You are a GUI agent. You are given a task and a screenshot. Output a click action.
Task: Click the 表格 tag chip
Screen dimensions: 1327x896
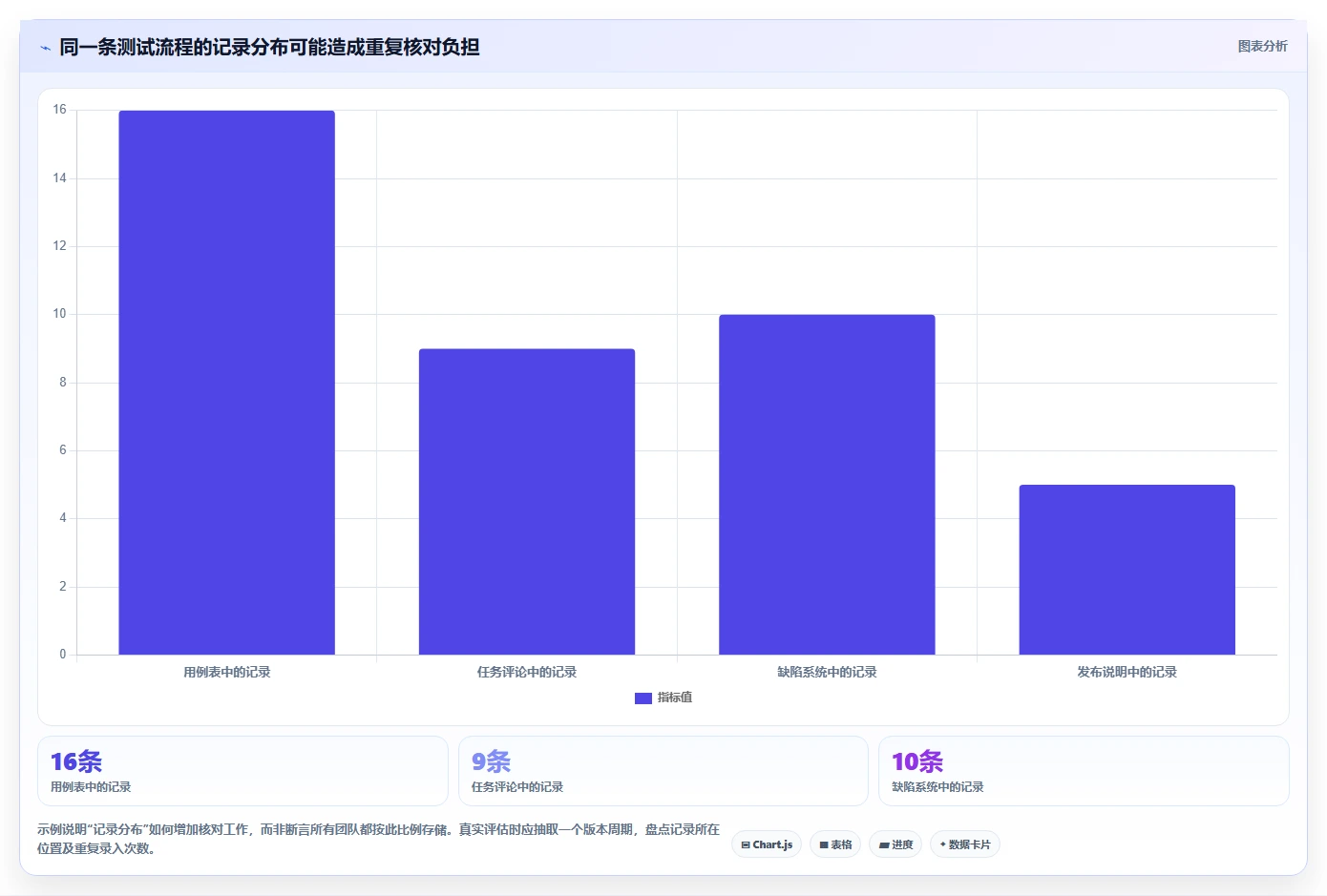pos(835,844)
